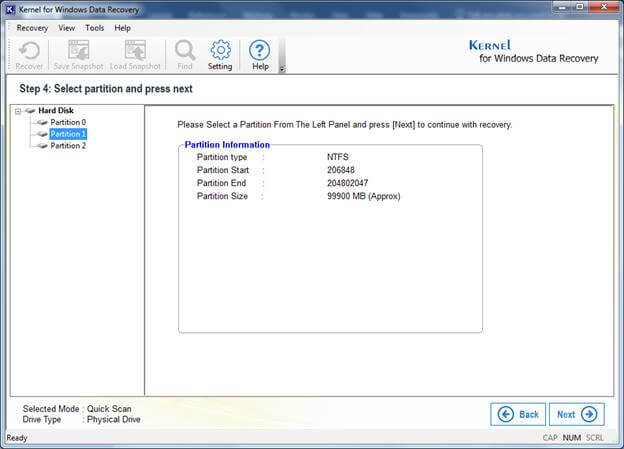Go Back to the previous step
Image resolution: width=624 pixels, height=449 pixels.
[518, 414]
